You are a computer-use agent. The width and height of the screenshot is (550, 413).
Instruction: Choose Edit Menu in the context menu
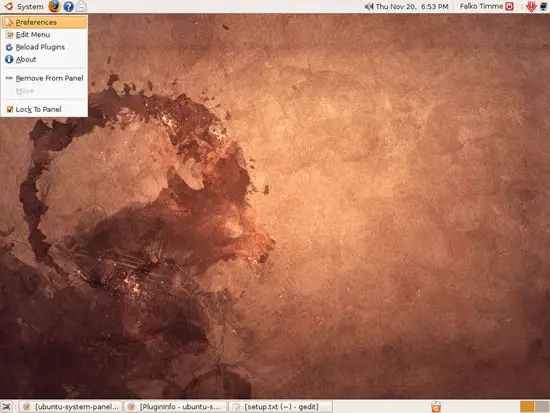pyautogui.click(x=44, y=35)
